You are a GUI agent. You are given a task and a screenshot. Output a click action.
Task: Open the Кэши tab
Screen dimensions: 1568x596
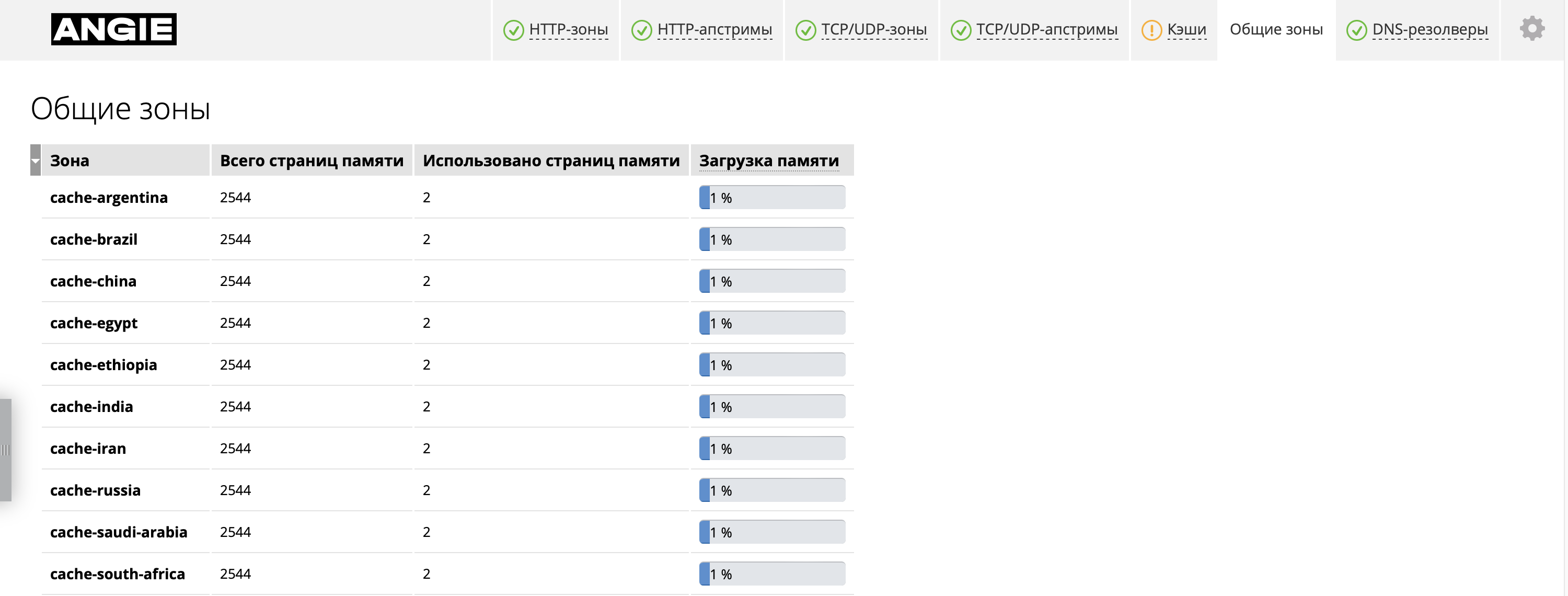click(x=1186, y=29)
